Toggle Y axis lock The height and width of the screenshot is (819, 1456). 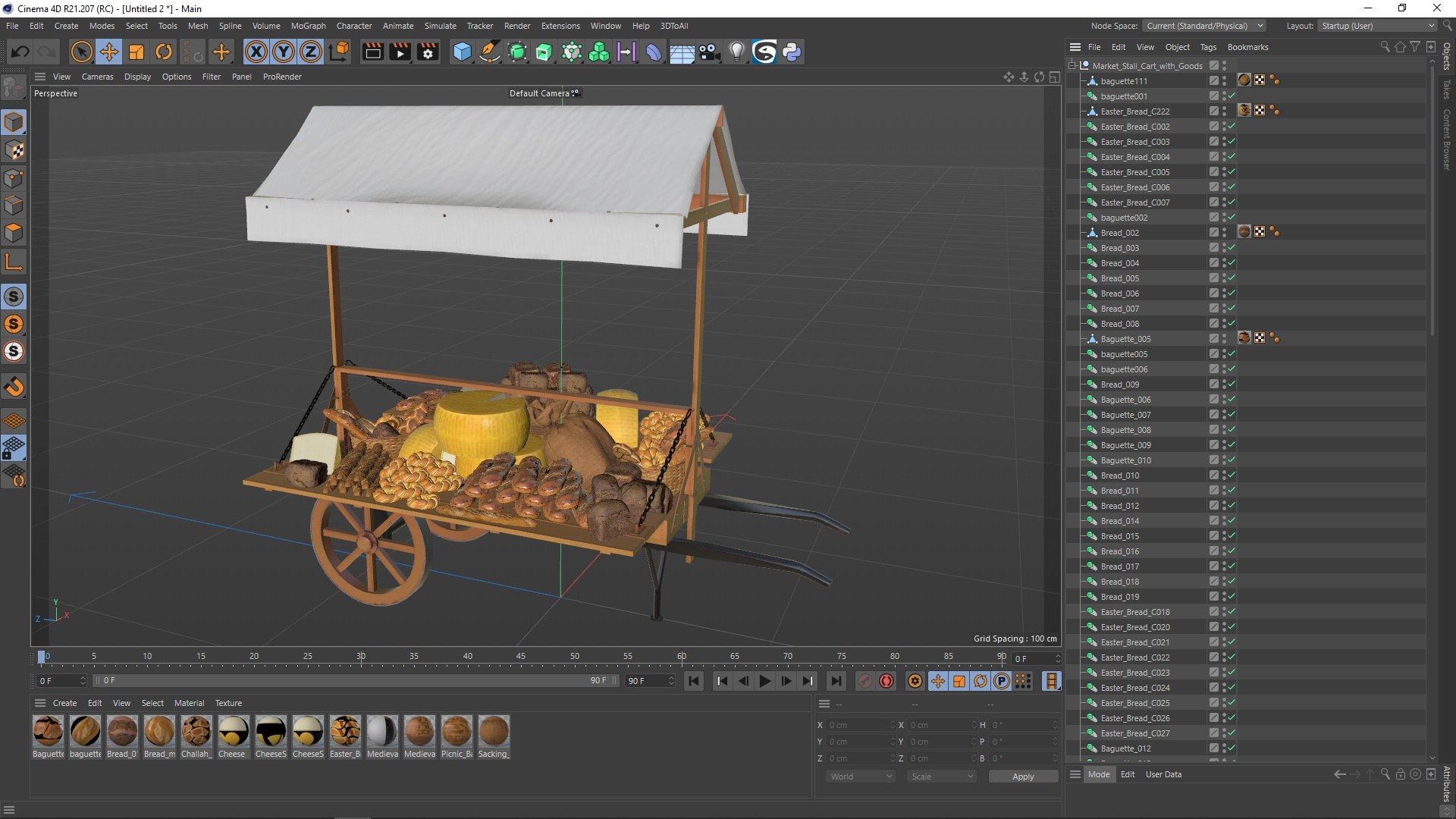pyautogui.click(x=284, y=52)
